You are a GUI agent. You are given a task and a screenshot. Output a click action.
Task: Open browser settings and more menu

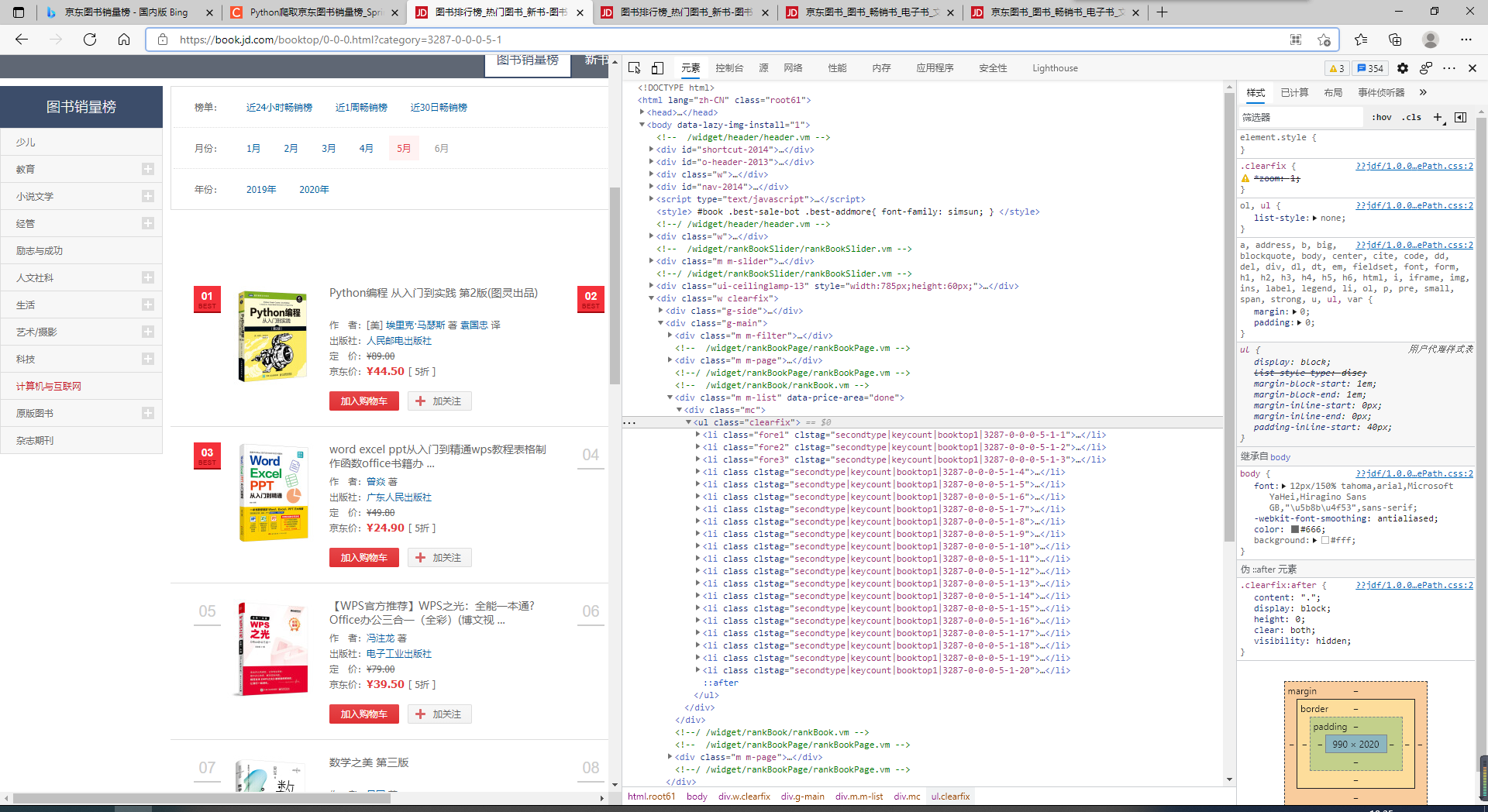click(1466, 40)
